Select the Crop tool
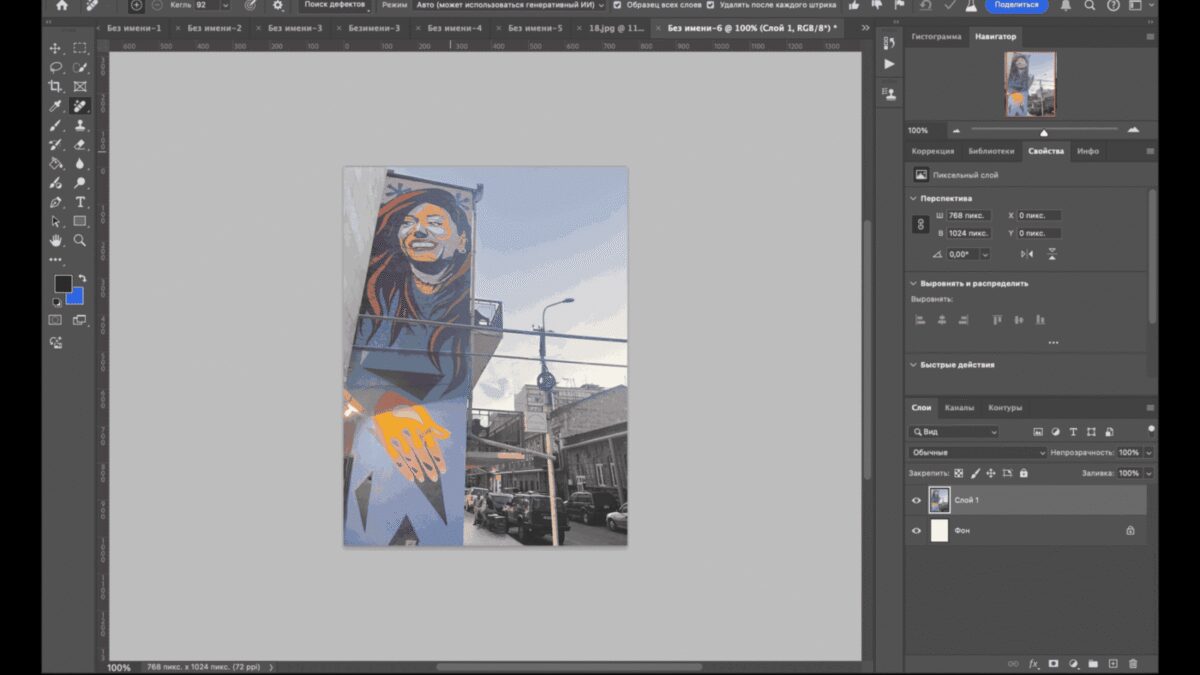Image resolution: width=1200 pixels, height=675 pixels. pyautogui.click(x=56, y=87)
